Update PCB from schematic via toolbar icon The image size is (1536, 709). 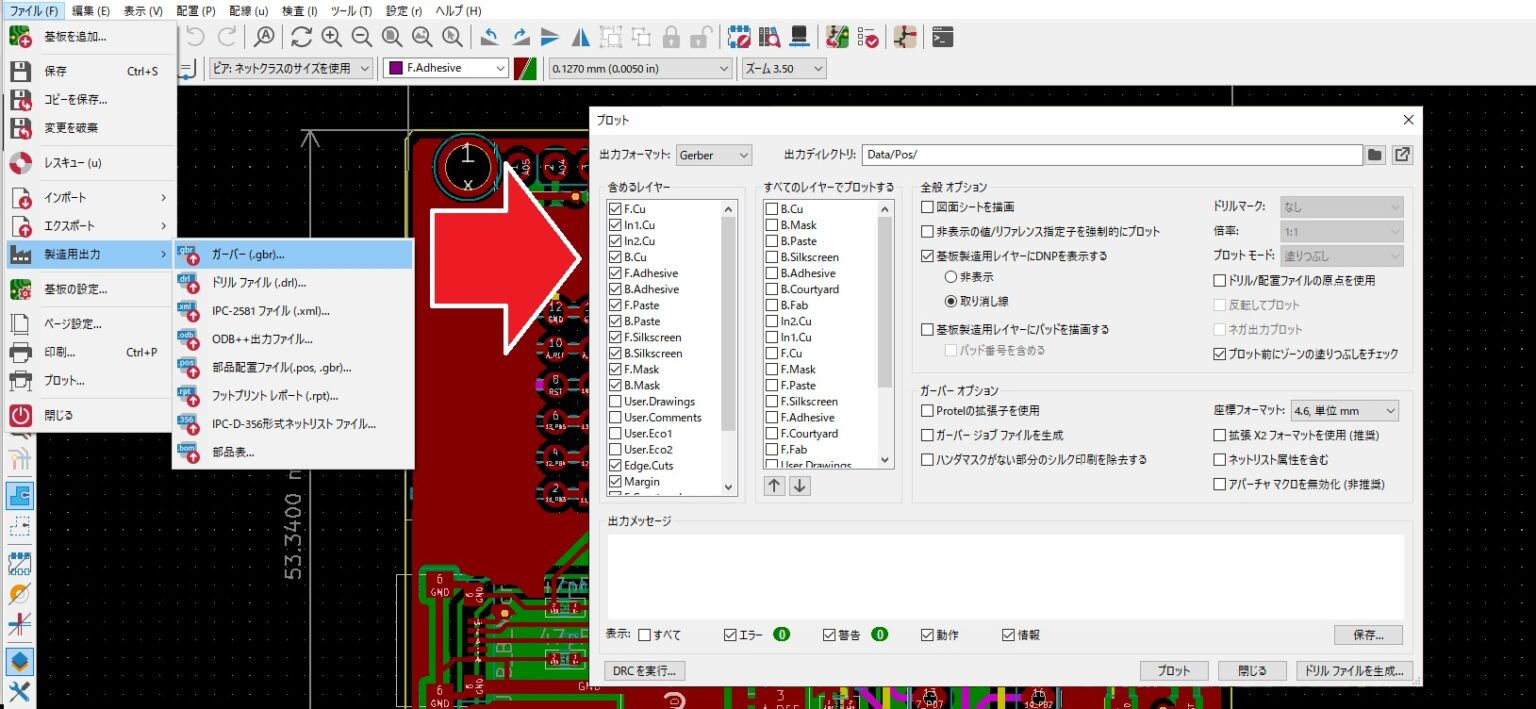[x=835, y=37]
